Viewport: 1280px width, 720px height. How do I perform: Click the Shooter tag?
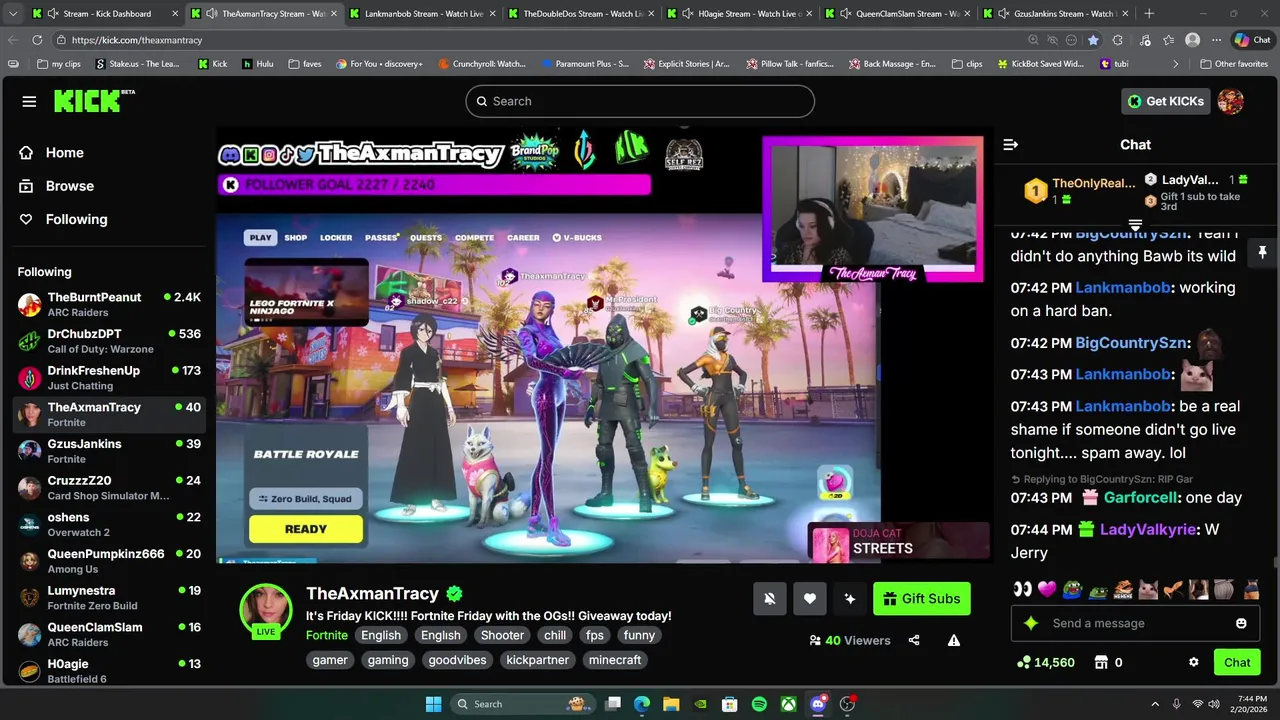coord(502,635)
